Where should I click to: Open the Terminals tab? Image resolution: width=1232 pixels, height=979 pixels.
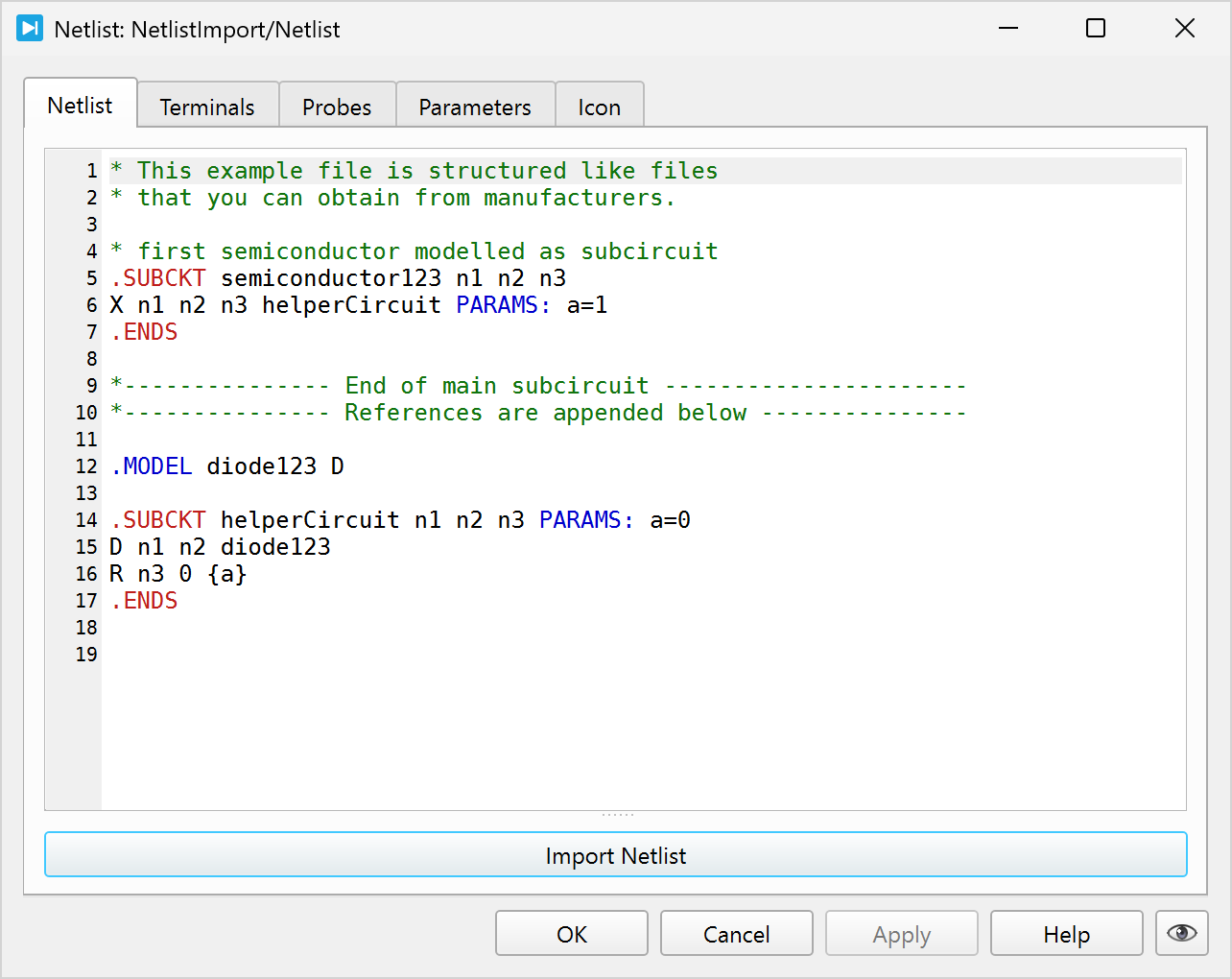(207, 107)
